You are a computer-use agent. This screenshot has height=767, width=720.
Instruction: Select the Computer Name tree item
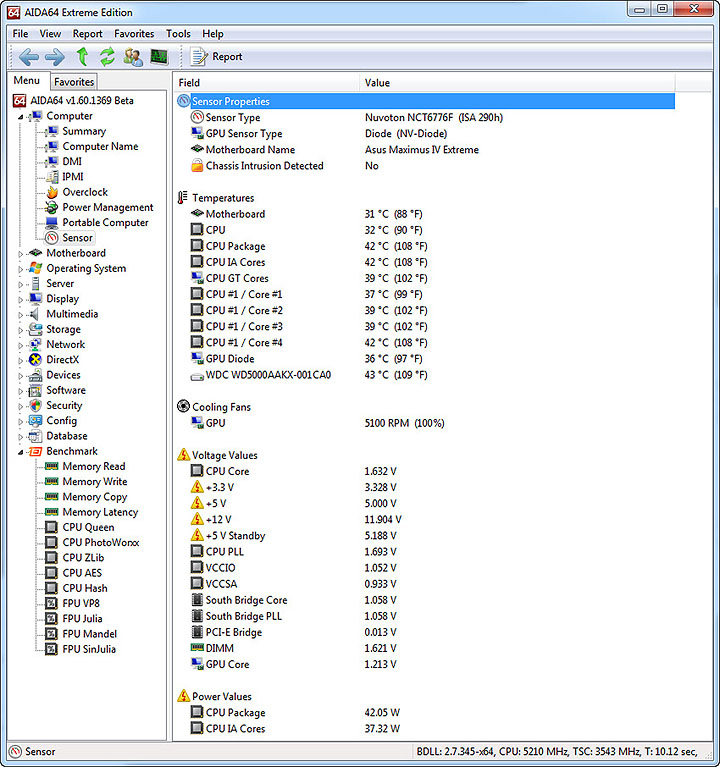point(100,146)
